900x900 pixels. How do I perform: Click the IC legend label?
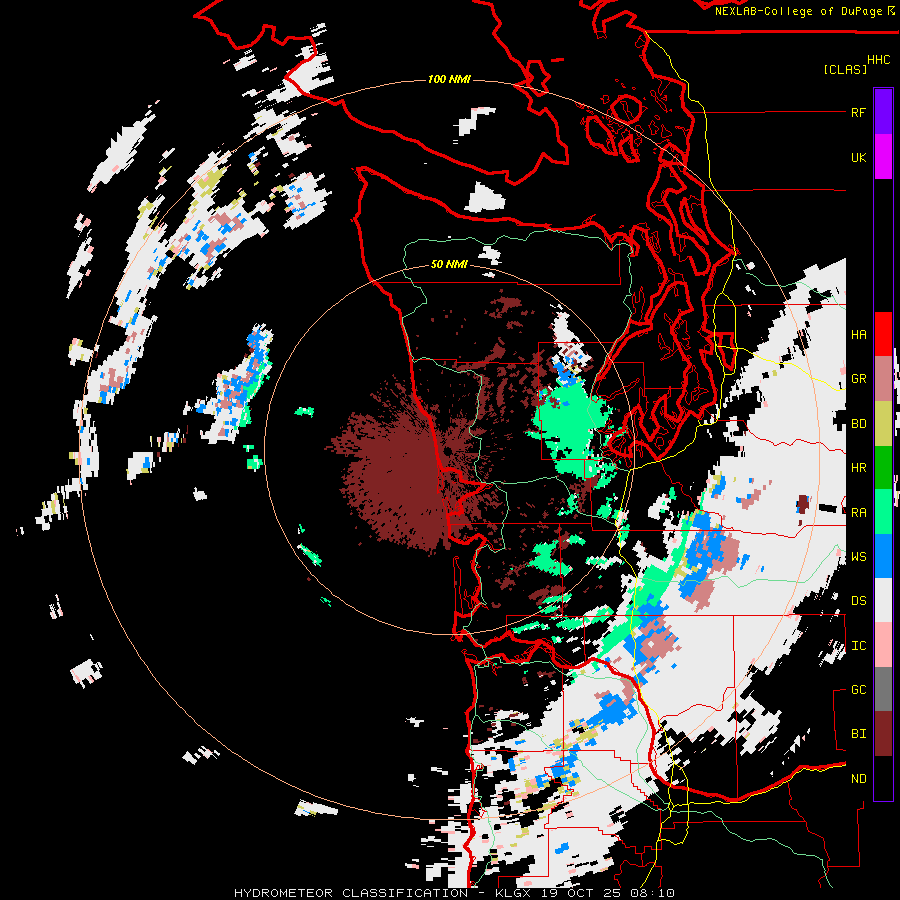(x=858, y=646)
